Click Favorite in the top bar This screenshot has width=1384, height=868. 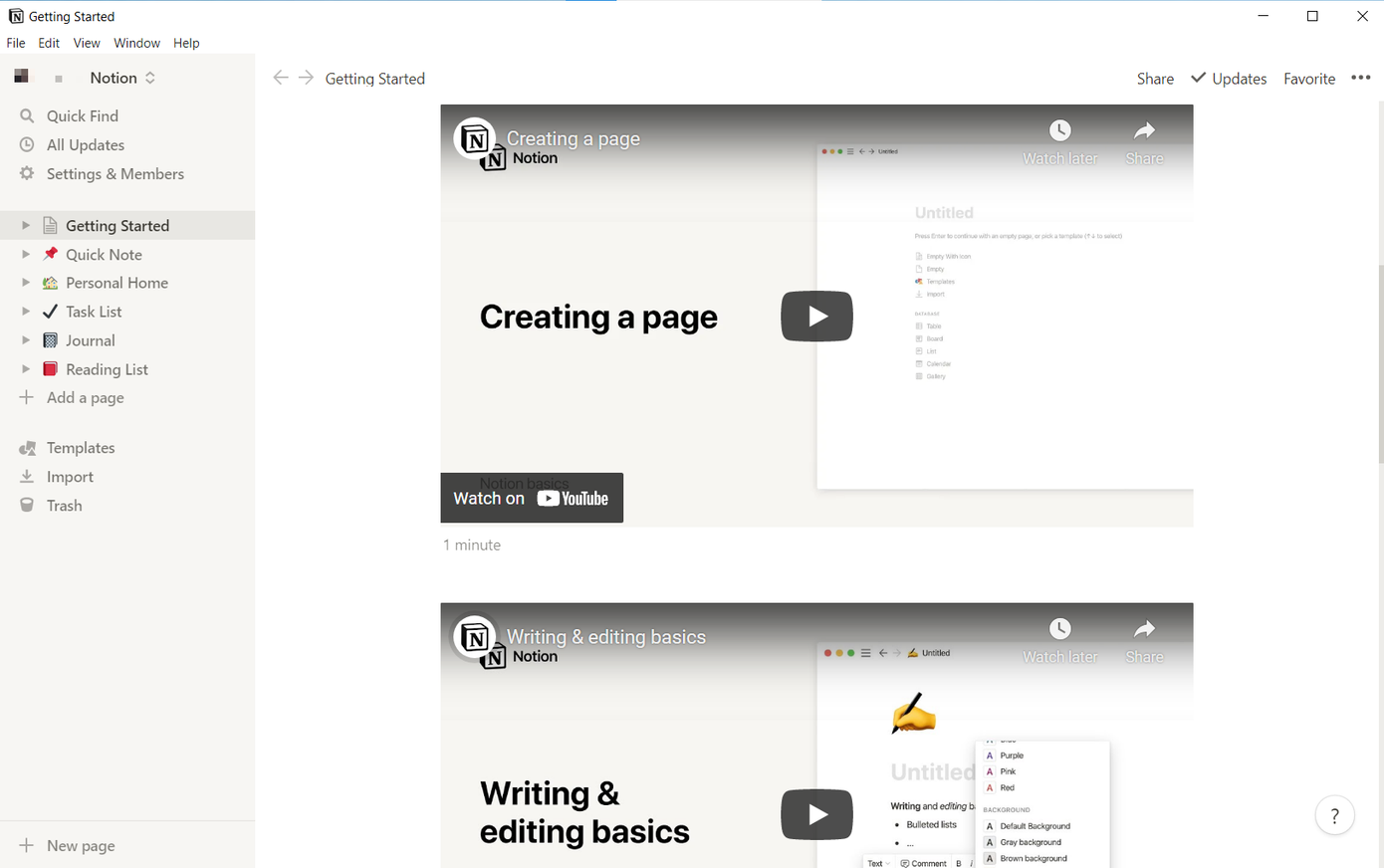[x=1308, y=79]
